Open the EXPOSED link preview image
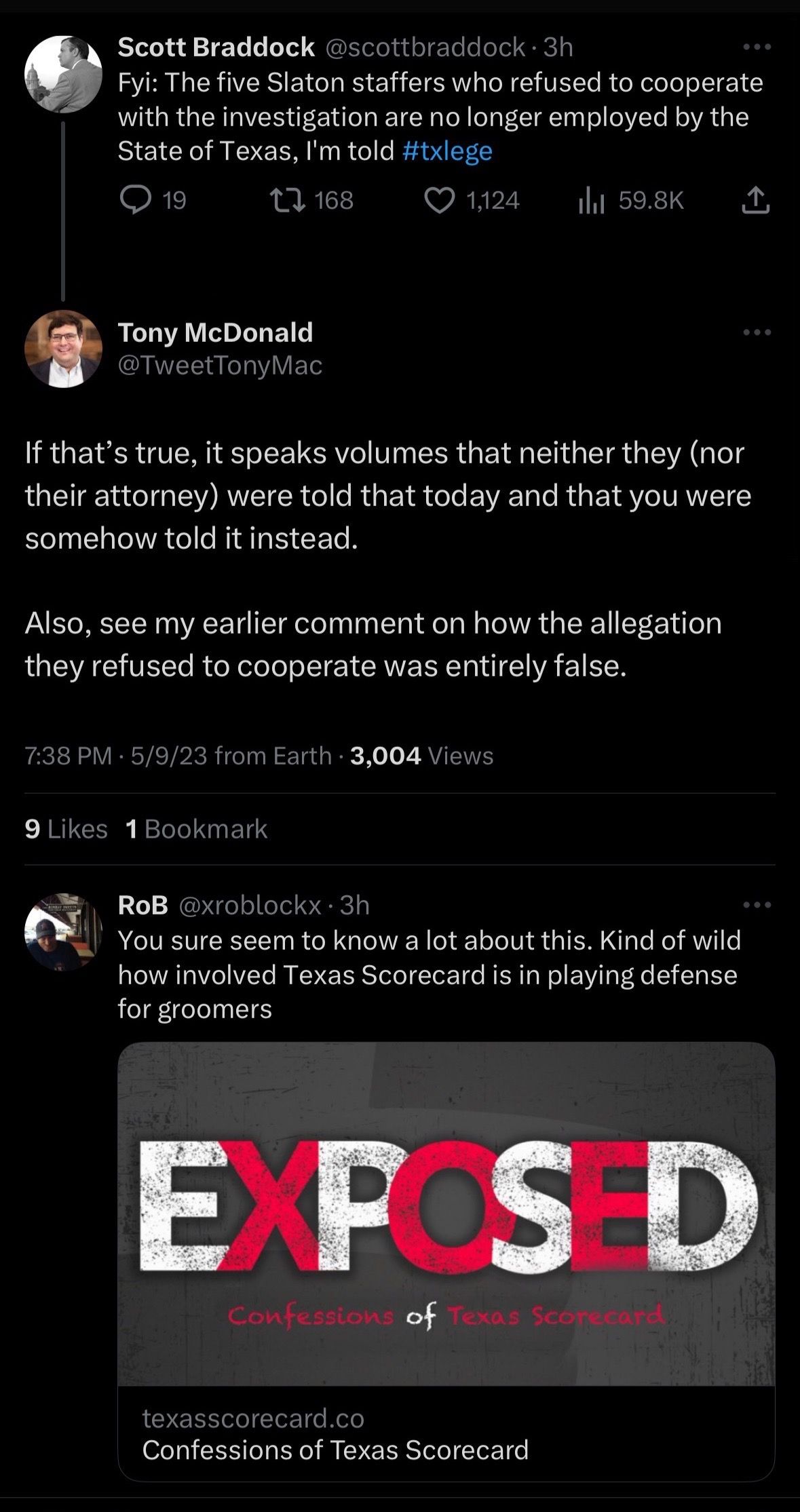800x1512 pixels. pos(446,1213)
